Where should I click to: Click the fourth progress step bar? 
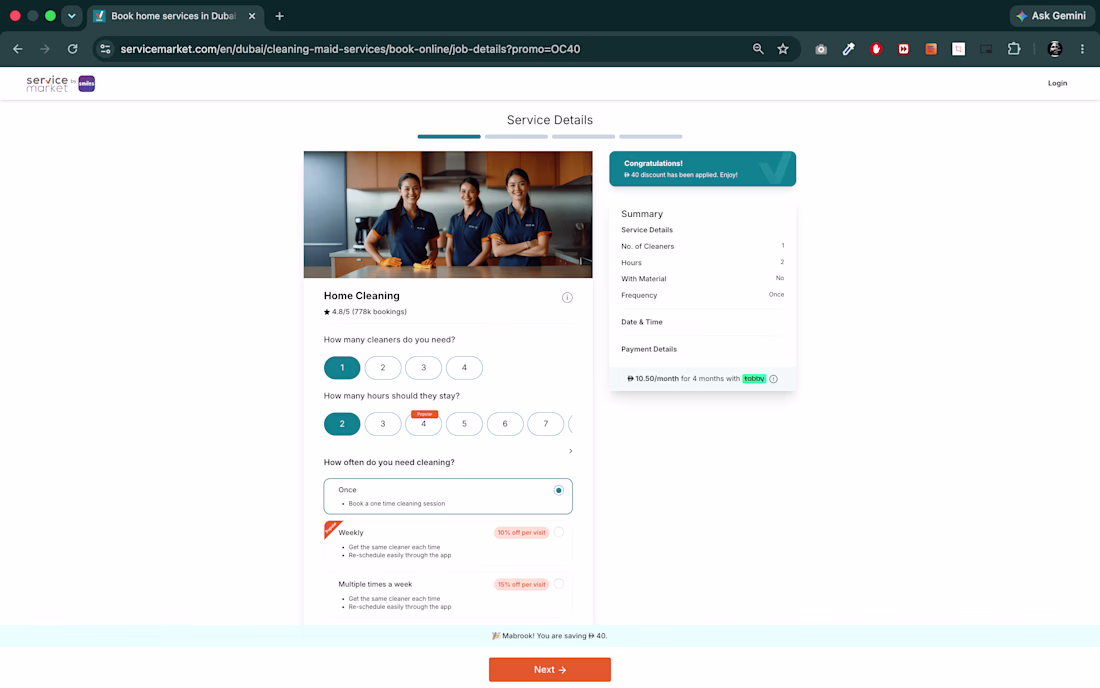pos(651,136)
